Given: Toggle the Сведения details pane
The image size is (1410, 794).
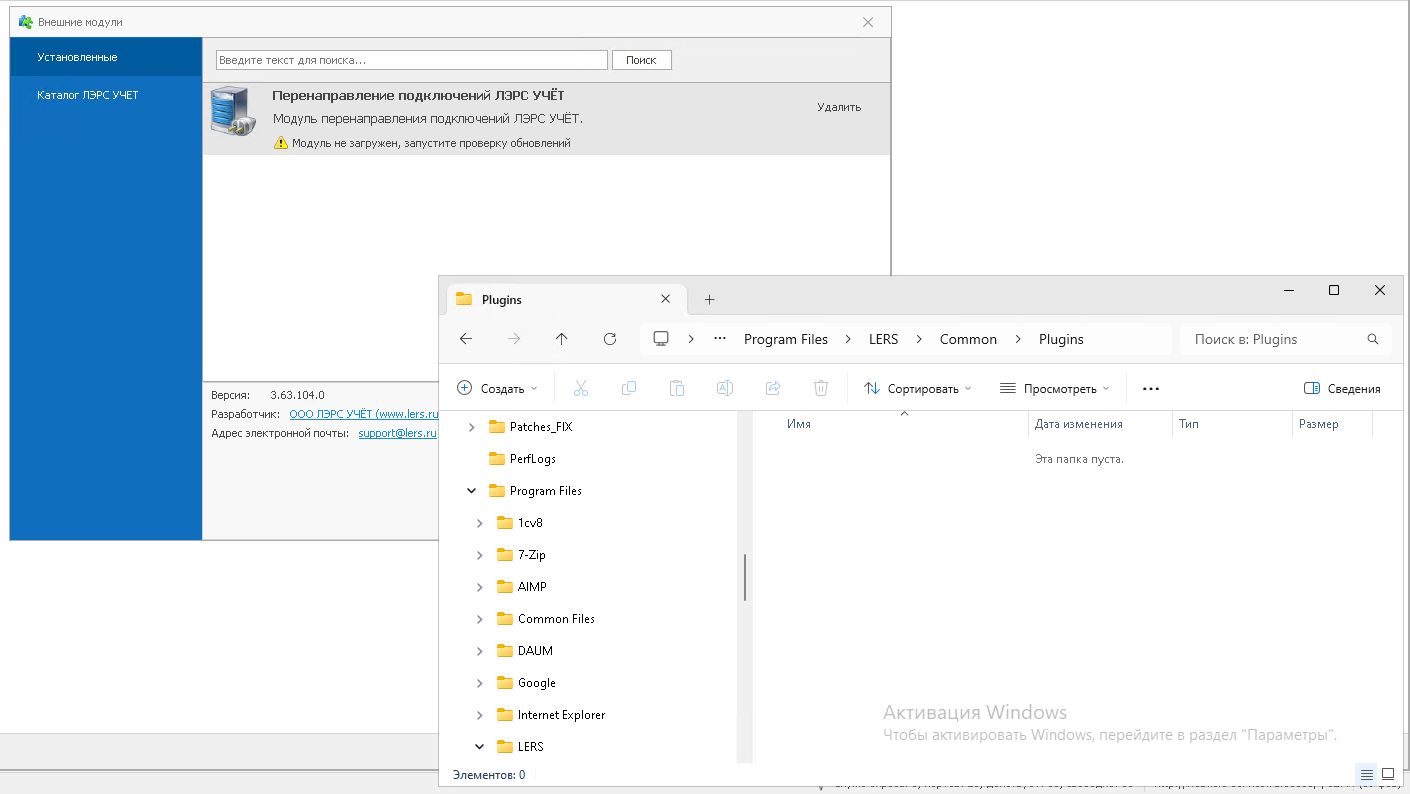Looking at the screenshot, I should (1342, 388).
